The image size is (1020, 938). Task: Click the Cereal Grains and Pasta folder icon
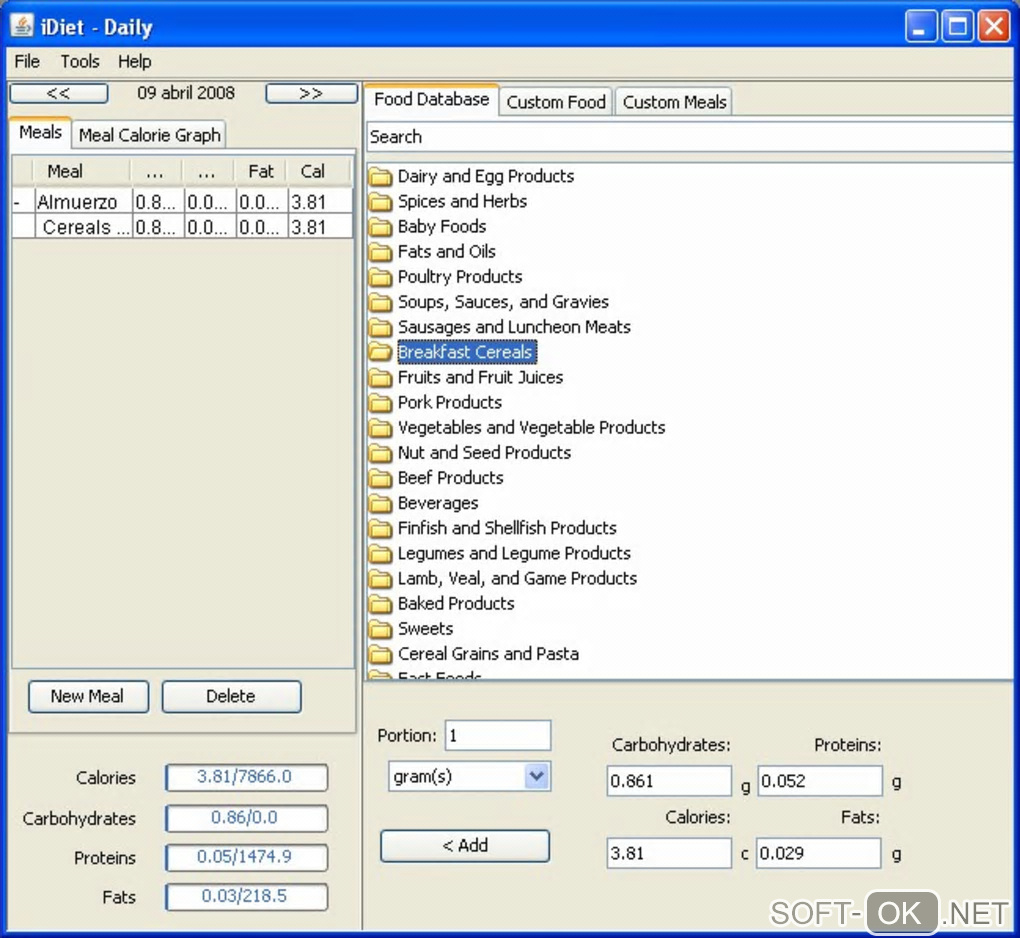(x=381, y=654)
